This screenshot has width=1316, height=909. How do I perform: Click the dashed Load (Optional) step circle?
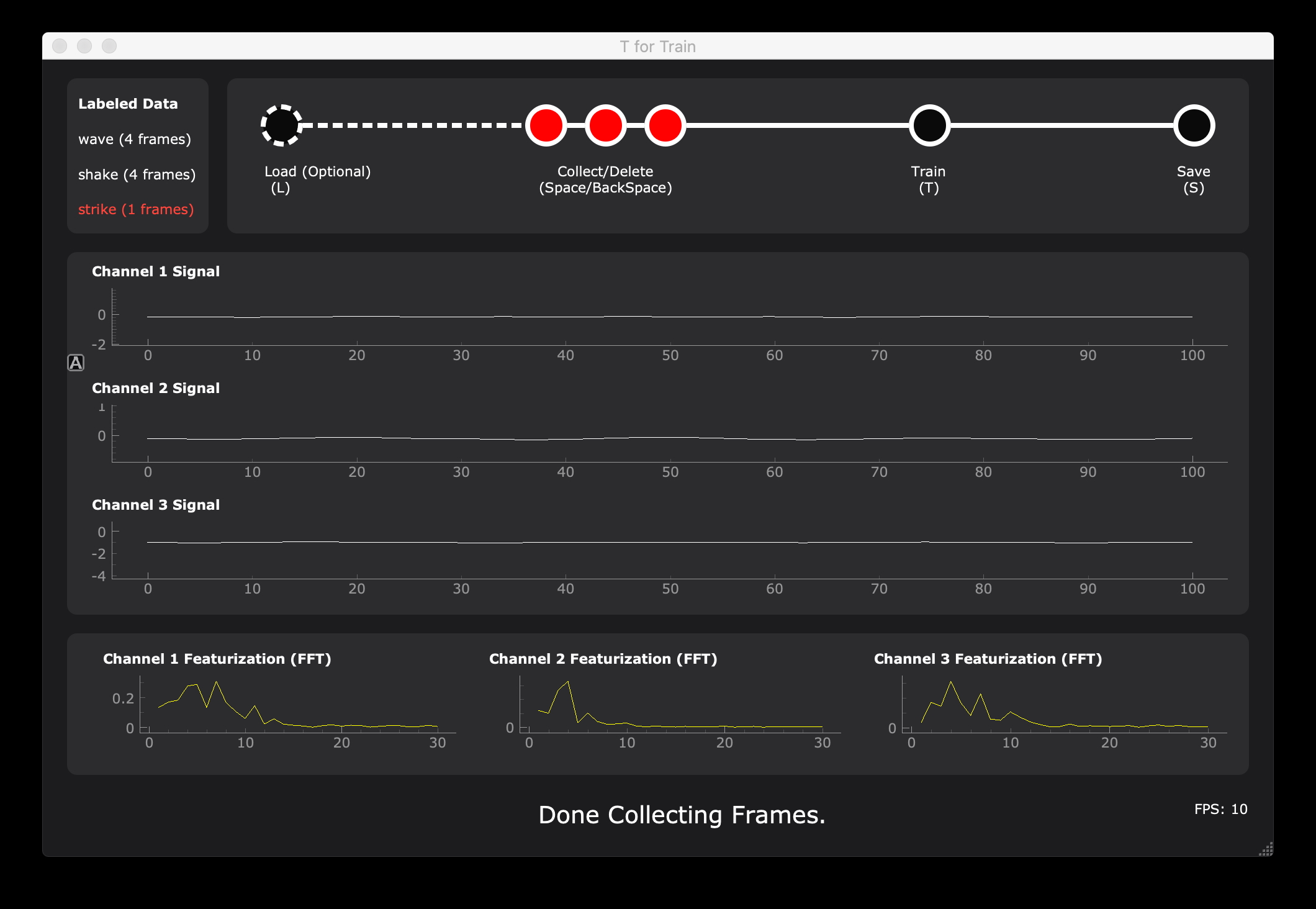(281, 125)
